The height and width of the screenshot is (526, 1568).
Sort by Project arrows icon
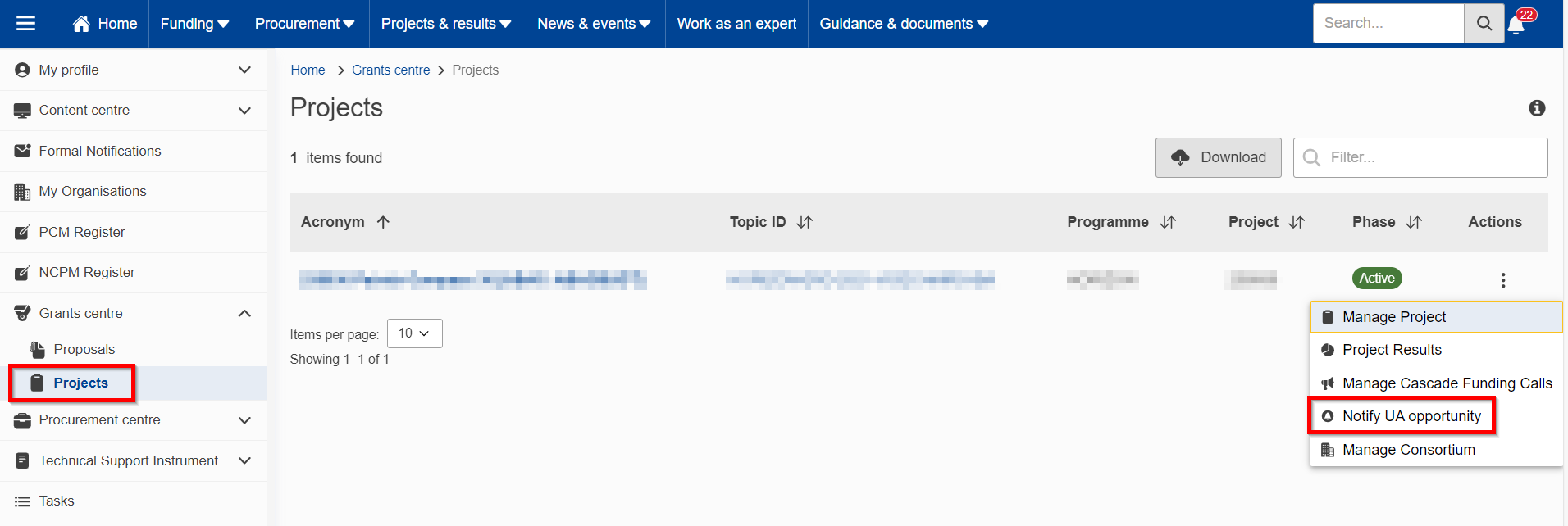1297,222
